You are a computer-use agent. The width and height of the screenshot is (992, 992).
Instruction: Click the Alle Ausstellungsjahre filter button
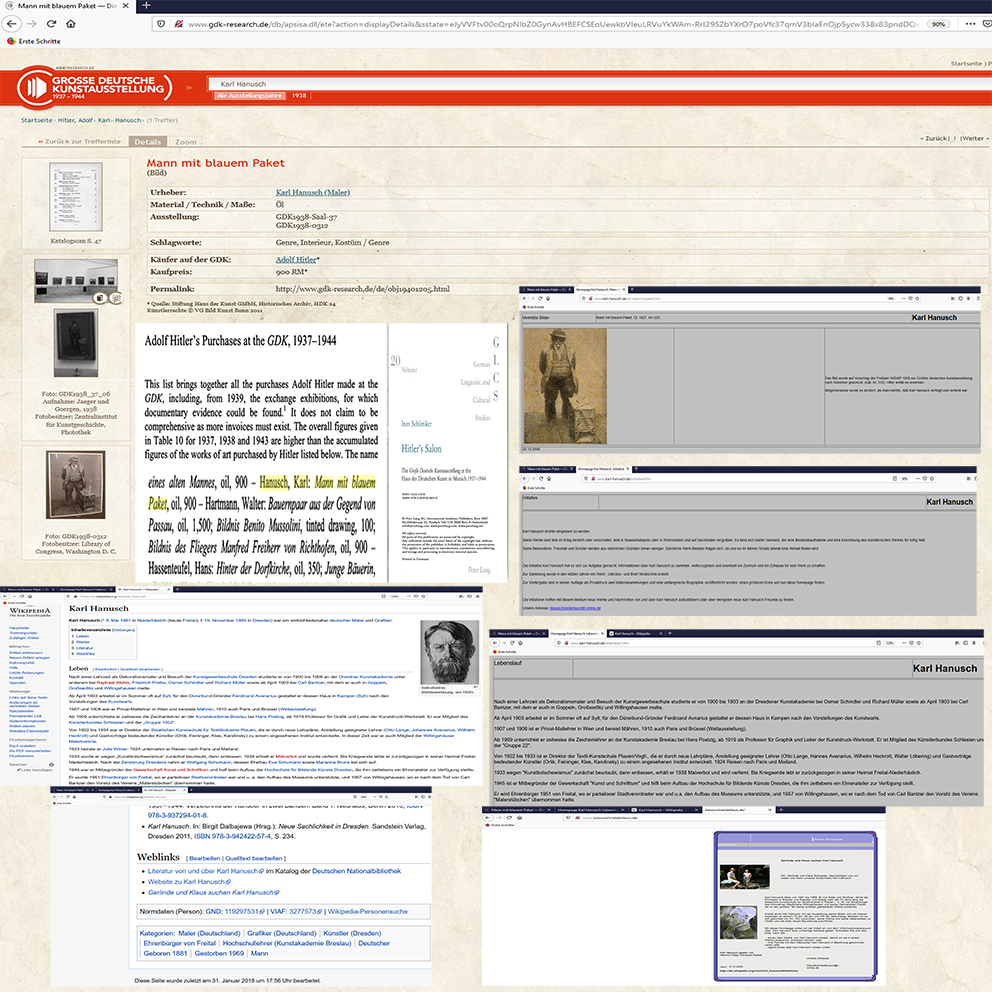tap(251, 95)
